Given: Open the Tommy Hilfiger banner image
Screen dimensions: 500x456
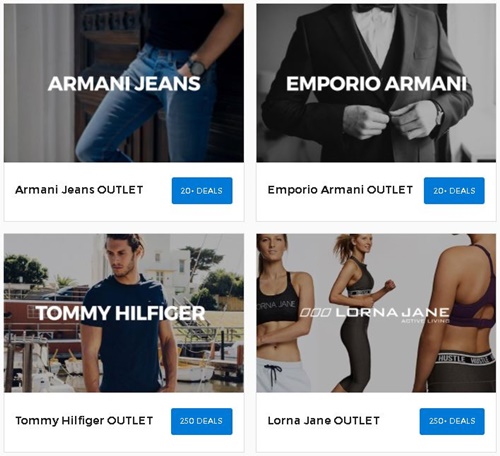Looking at the screenshot, I should click(124, 313).
